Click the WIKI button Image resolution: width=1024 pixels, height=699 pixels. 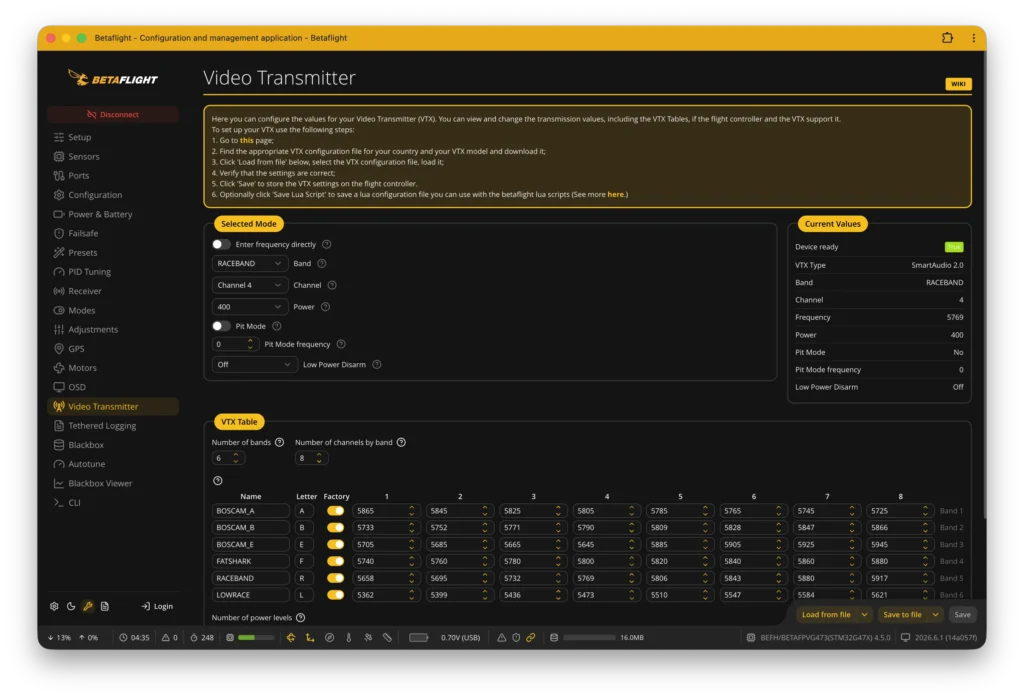point(958,84)
